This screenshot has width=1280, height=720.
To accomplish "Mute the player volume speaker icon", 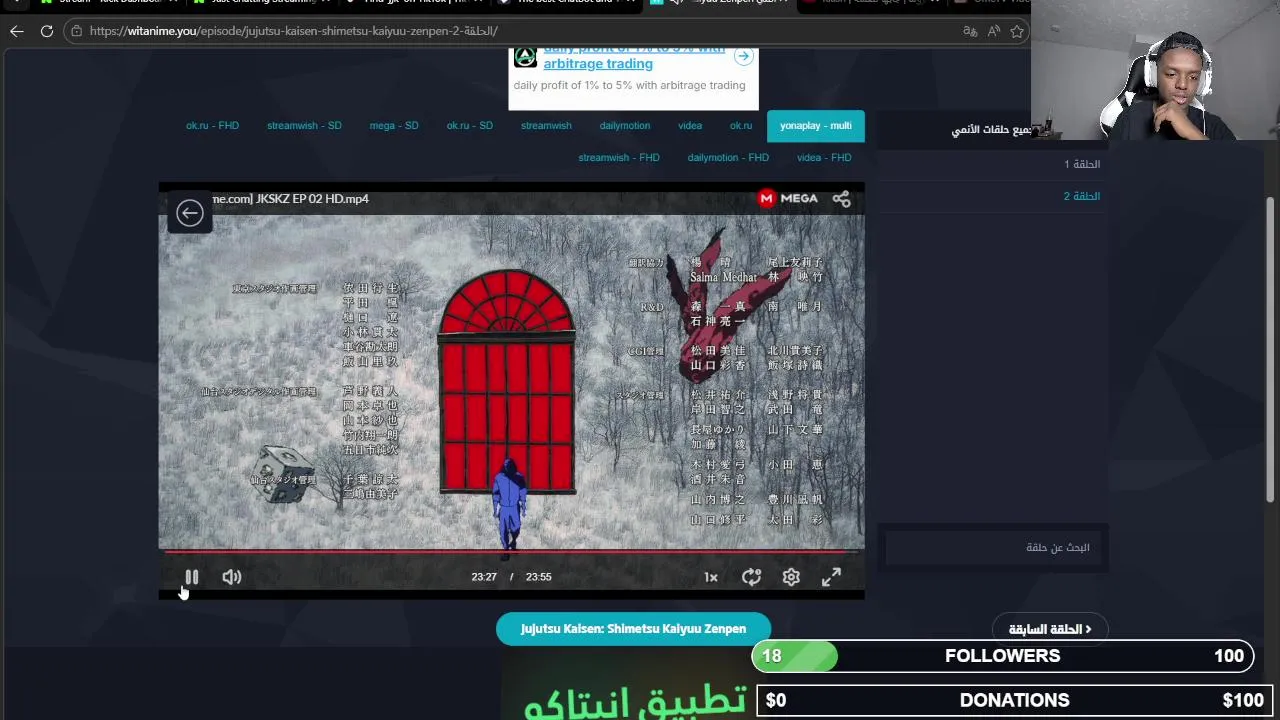I will click(232, 577).
